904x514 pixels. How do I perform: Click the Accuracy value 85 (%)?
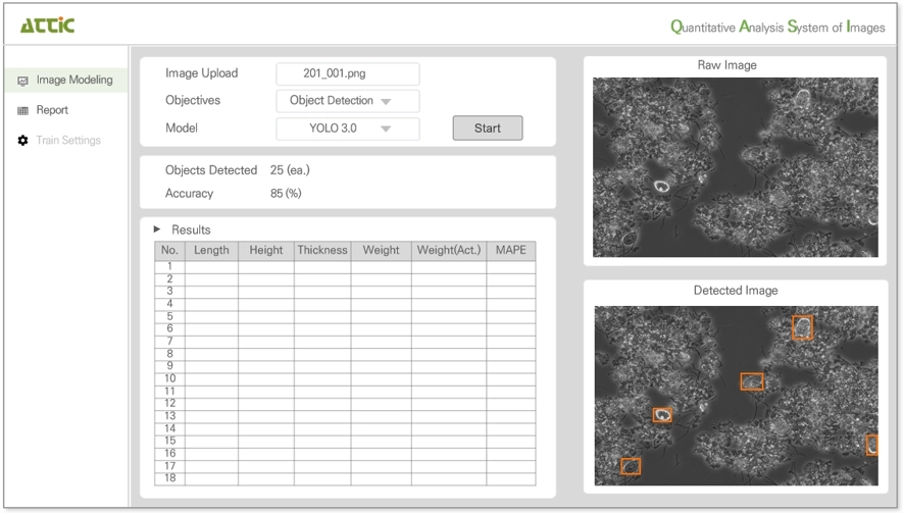(285, 194)
